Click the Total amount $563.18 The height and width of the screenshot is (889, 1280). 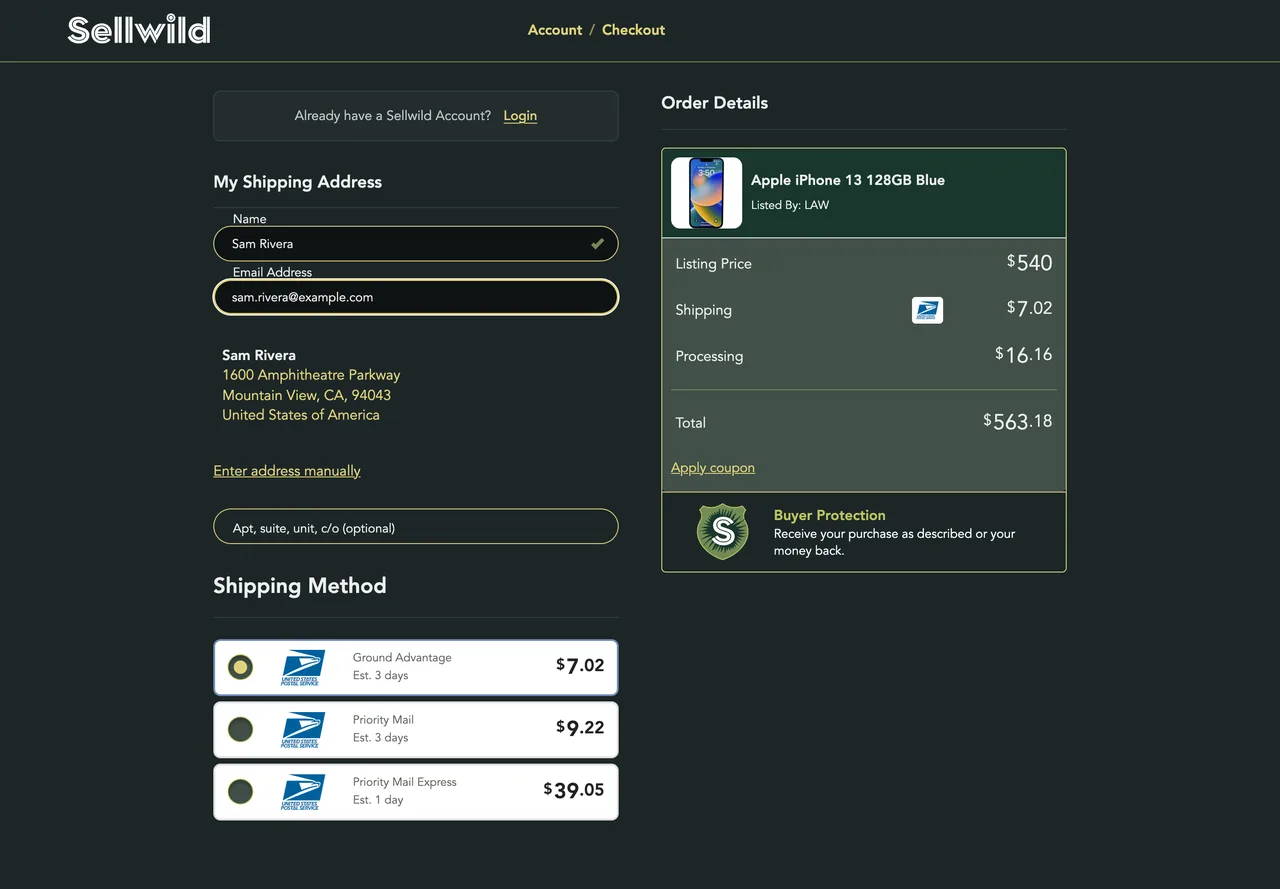coord(1018,421)
